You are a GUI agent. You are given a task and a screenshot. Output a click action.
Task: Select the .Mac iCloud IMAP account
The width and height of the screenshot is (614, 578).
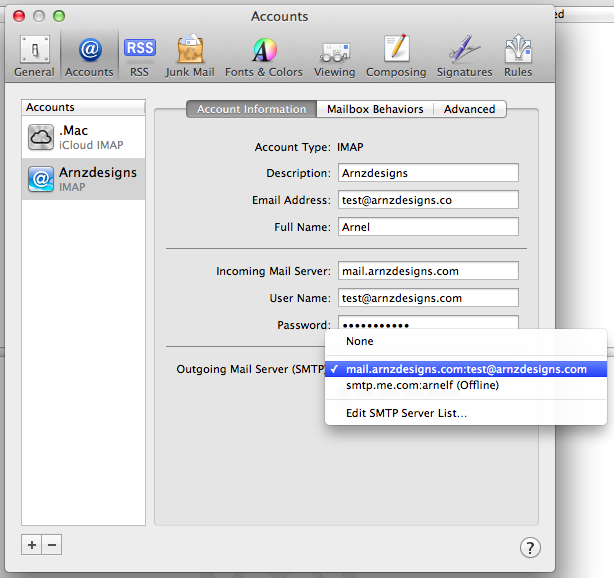84,137
